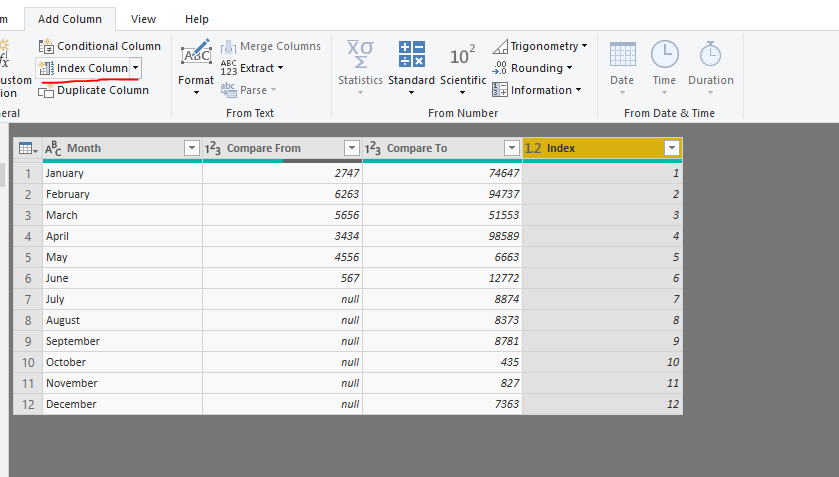This screenshot has width=839, height=477.
Task: Click the Compare To value 94737
Action: coord(442,194)
